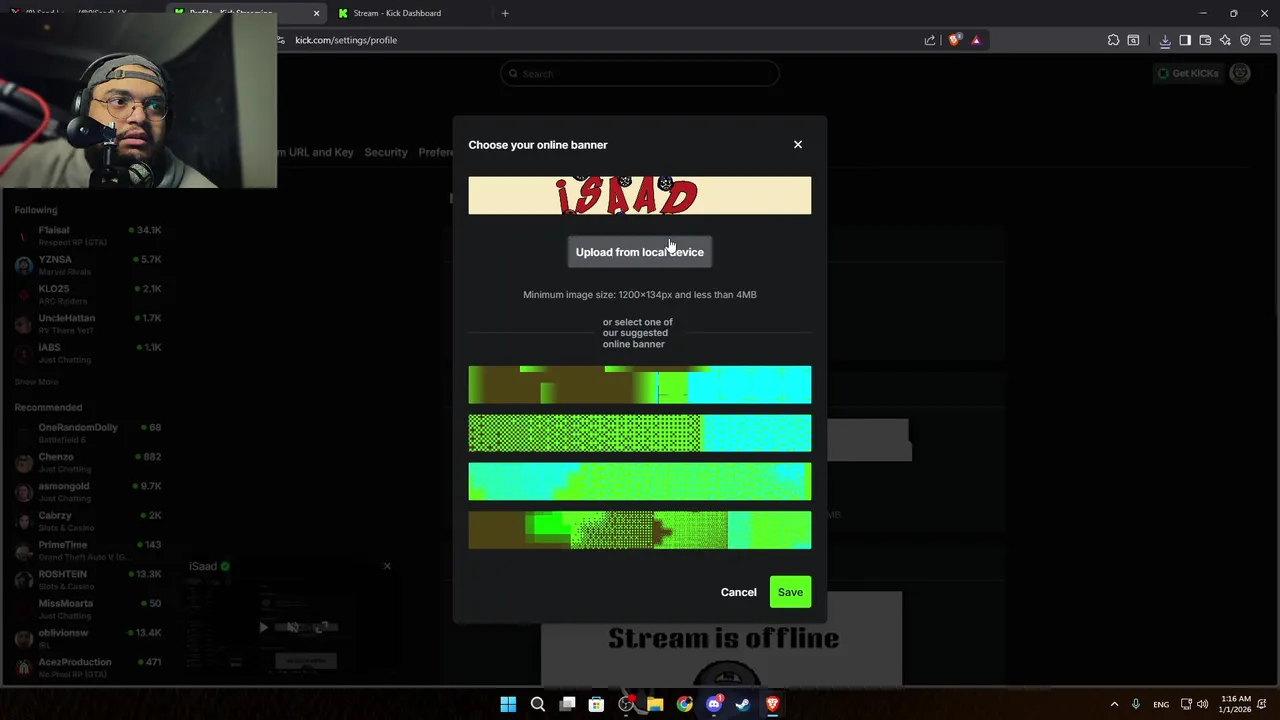Screen dimensions: 1280x720
Task: Open OneRandomDolly in Recommended list
Action: click(88, 433)
